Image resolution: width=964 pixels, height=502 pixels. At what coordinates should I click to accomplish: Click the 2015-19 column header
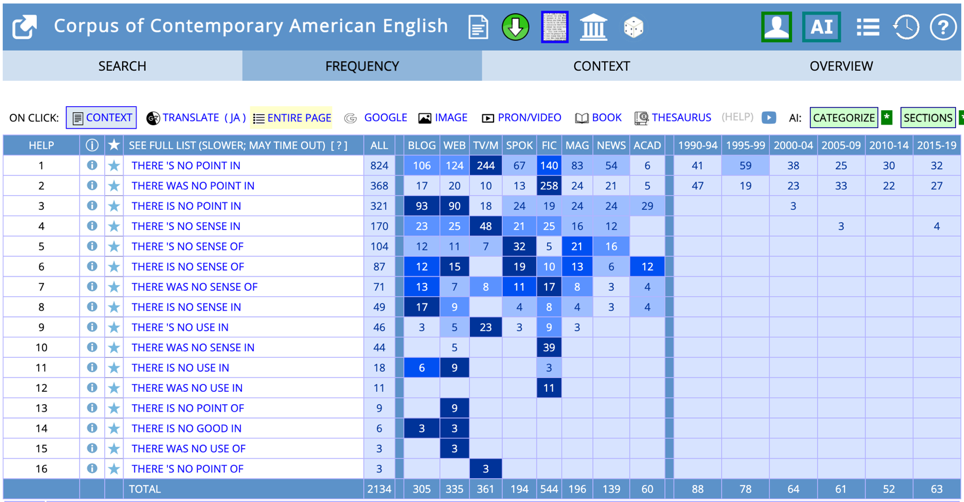click(x=936, y=146)
